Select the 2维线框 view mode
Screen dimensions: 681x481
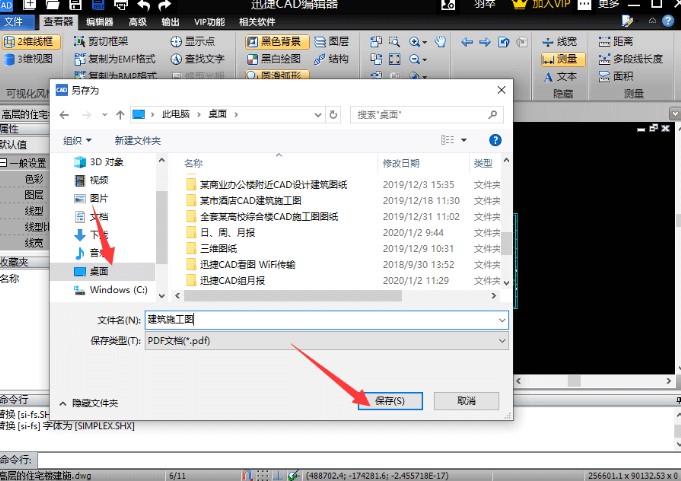point(30,42)
